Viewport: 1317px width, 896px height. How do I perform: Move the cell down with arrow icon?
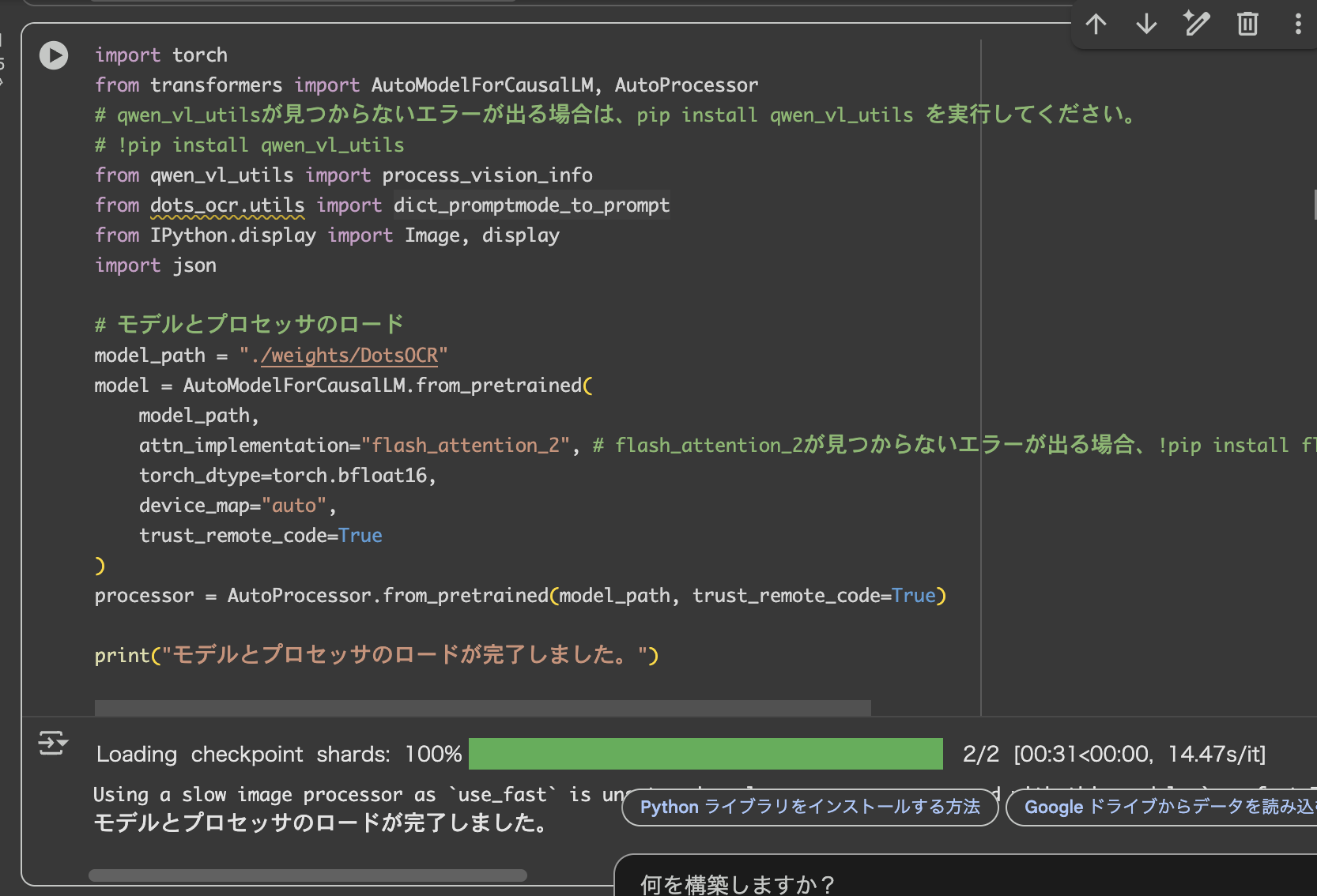coord(1146,24)
